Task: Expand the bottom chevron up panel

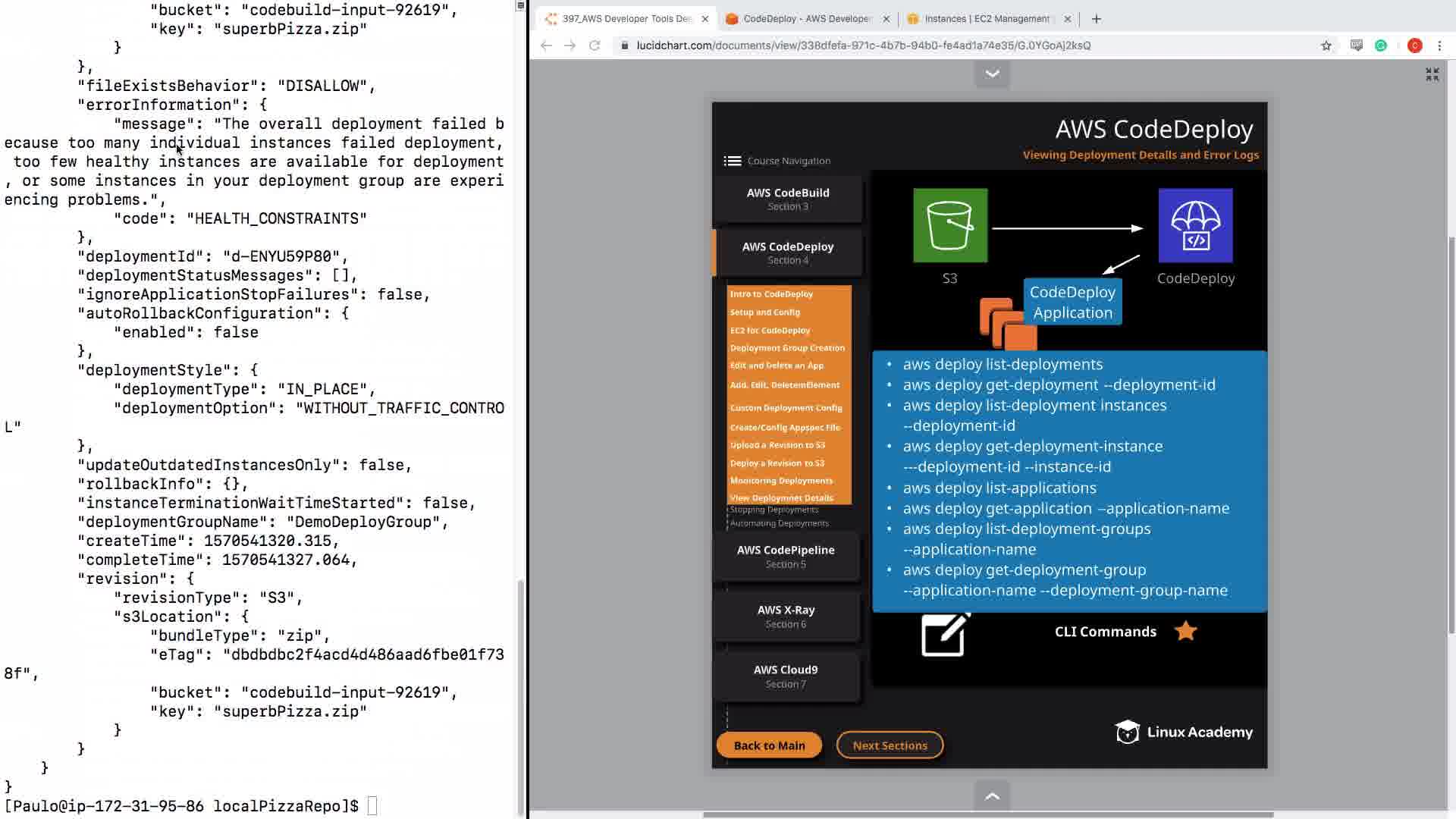Action: pos(992,796)
